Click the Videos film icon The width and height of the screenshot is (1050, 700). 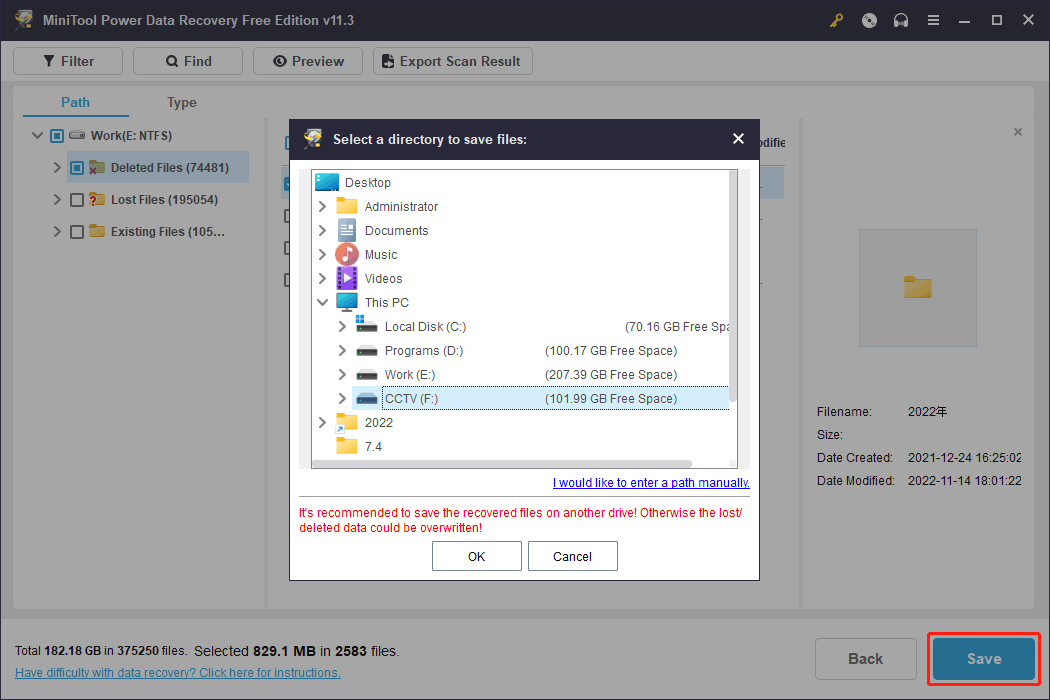point(346,279)
